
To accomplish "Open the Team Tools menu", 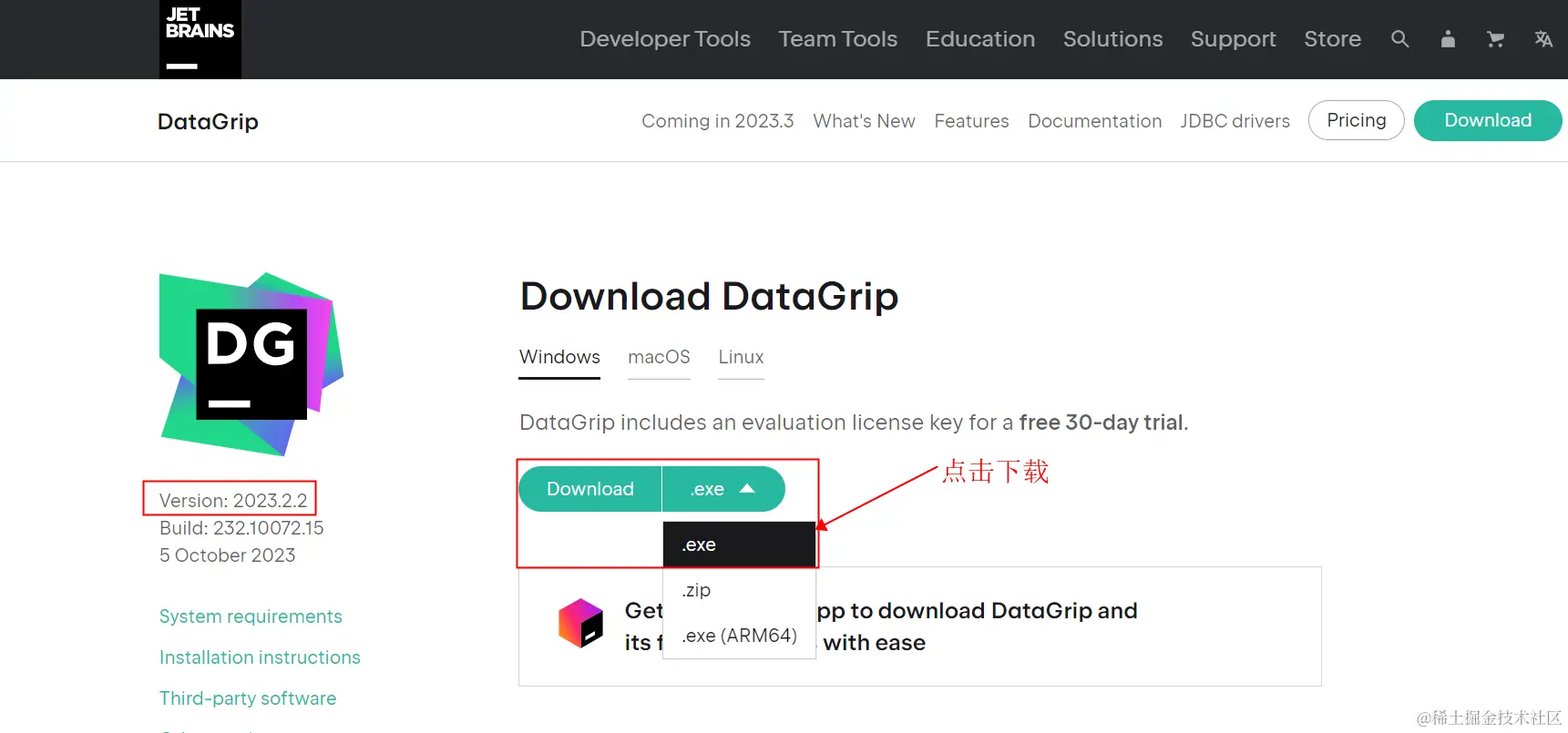I will tap(838, 39).
